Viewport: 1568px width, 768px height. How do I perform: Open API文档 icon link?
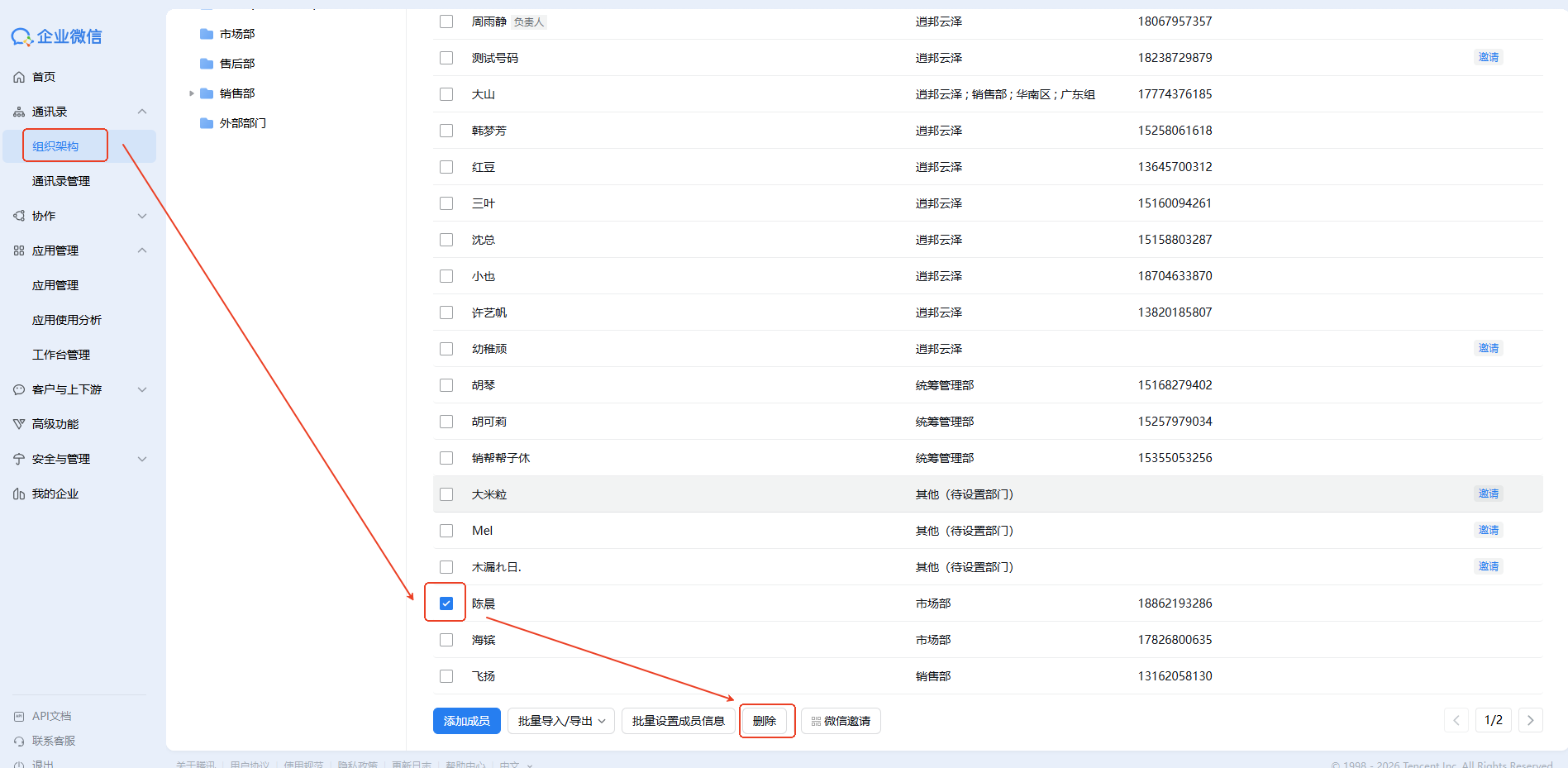point(19,716)
